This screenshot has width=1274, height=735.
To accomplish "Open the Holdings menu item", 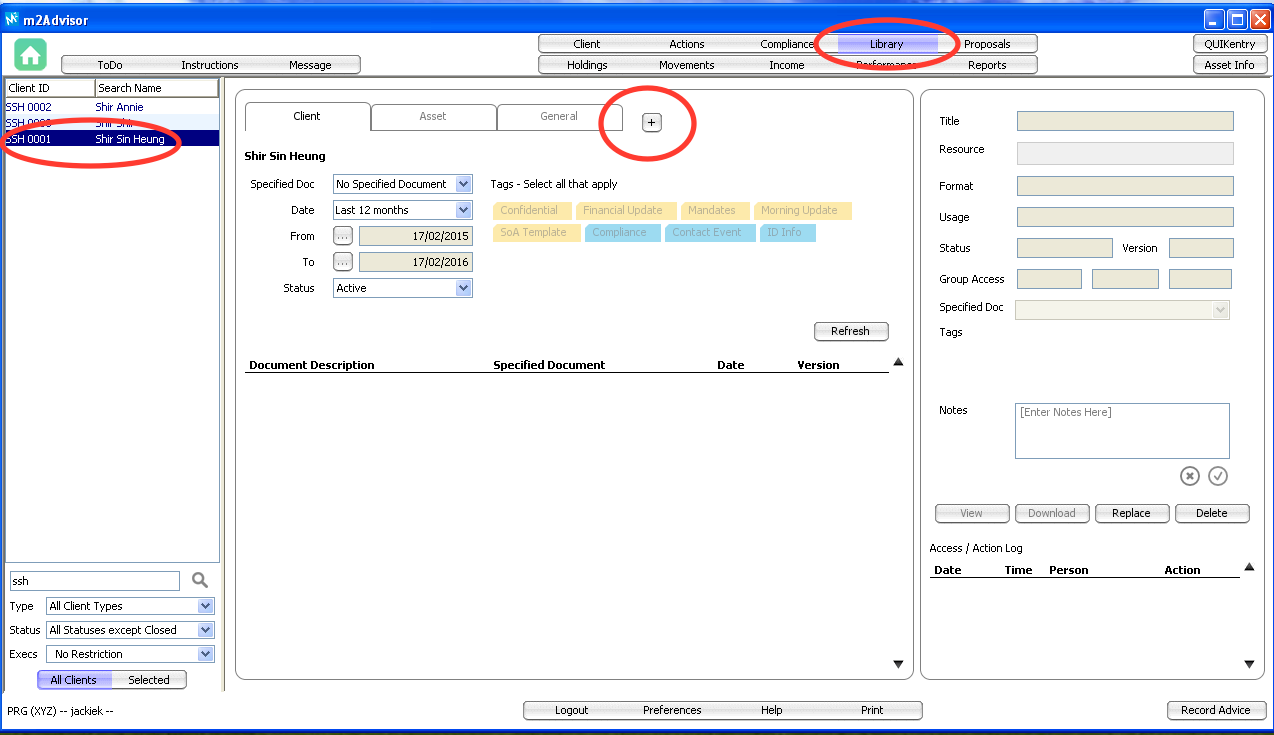I will pos(587,65).
